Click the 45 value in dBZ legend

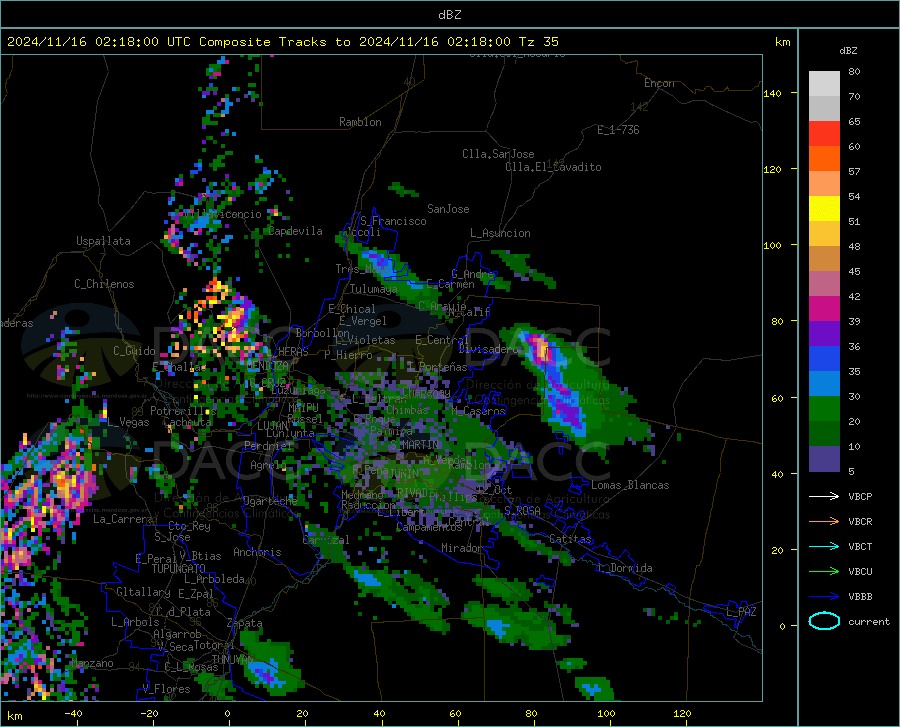click(854, 271)
